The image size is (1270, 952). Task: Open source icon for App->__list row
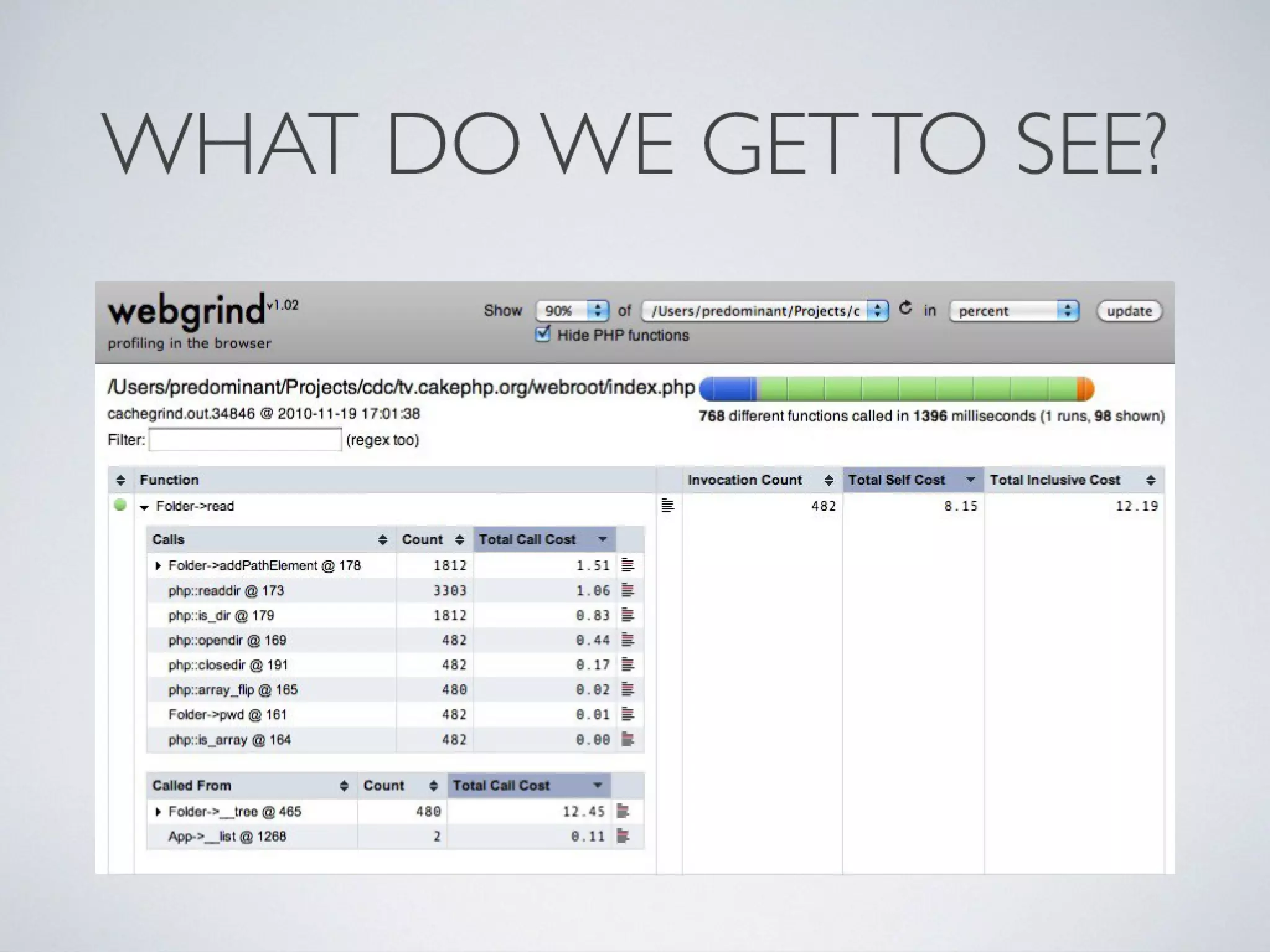click(x=623, y=836)
